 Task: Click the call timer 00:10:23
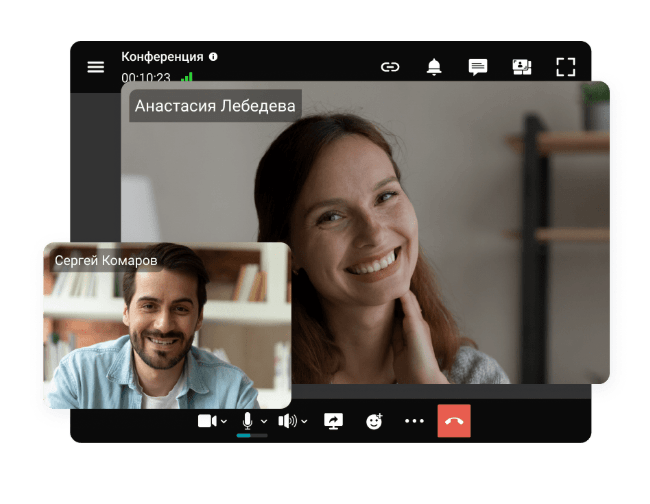tap(146, 77)
